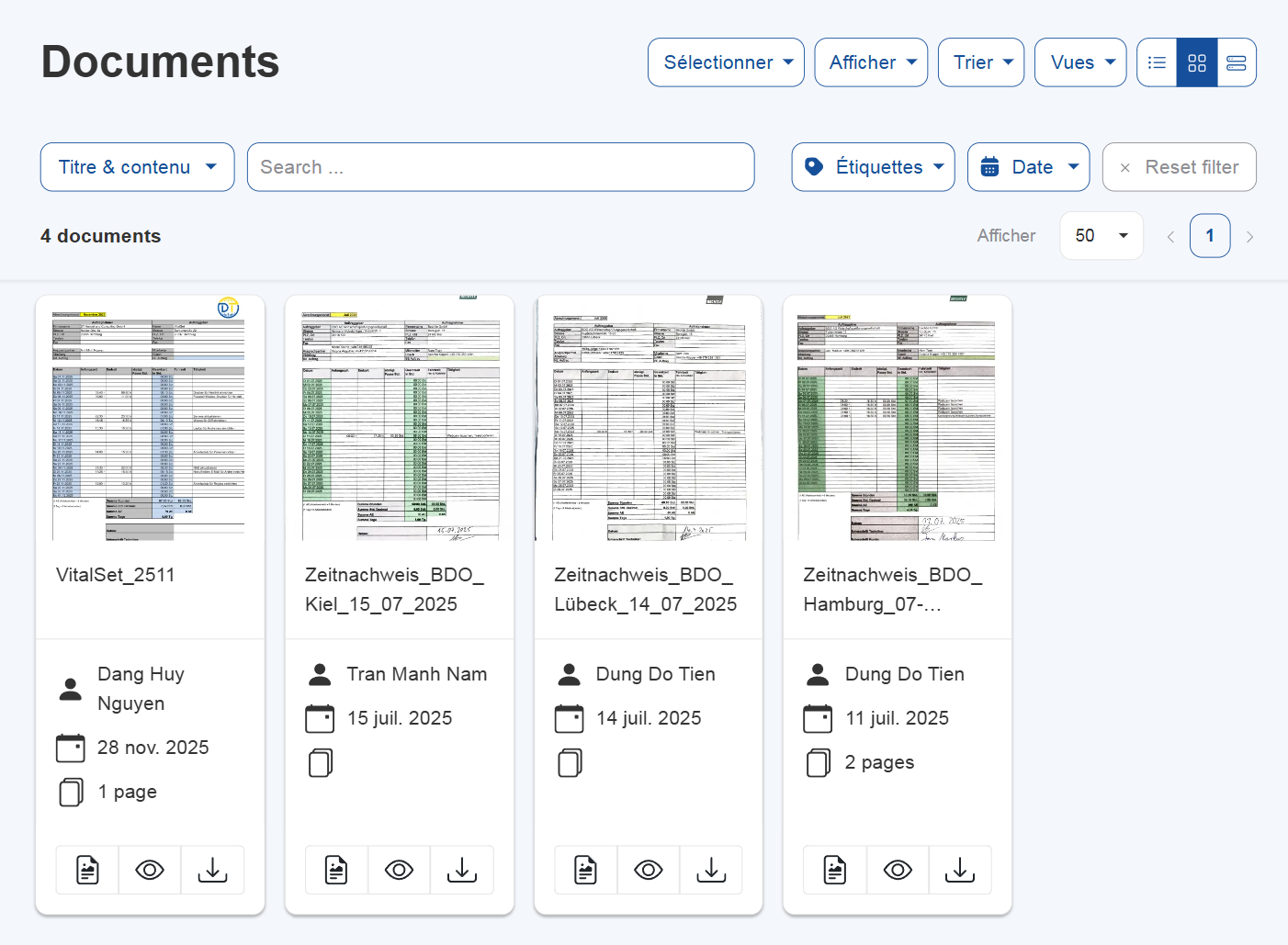Click into the Search text field
Image resolution: width=1288 pixels, height=945 pixels.
click(x=501, y=167)
